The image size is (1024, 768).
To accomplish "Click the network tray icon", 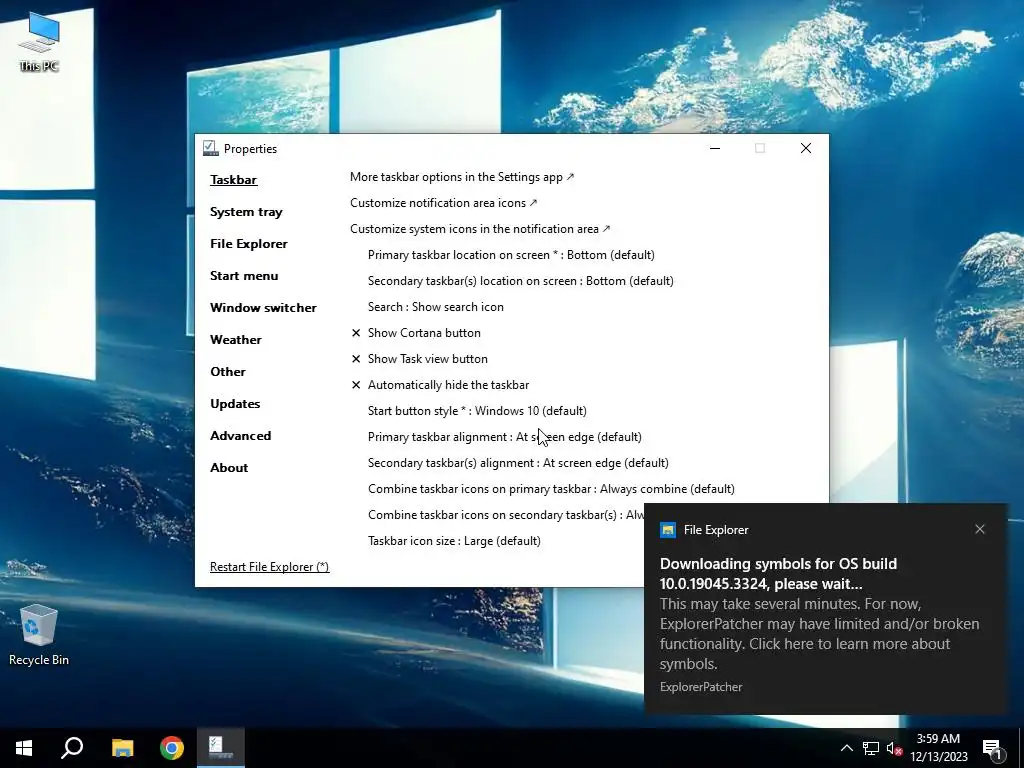I will pos(871,748).
